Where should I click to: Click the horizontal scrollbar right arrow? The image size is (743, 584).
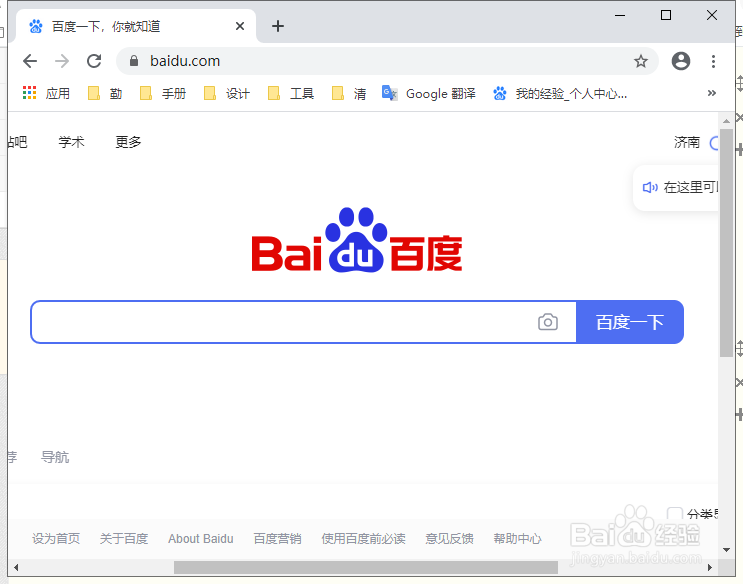[710, 567]
